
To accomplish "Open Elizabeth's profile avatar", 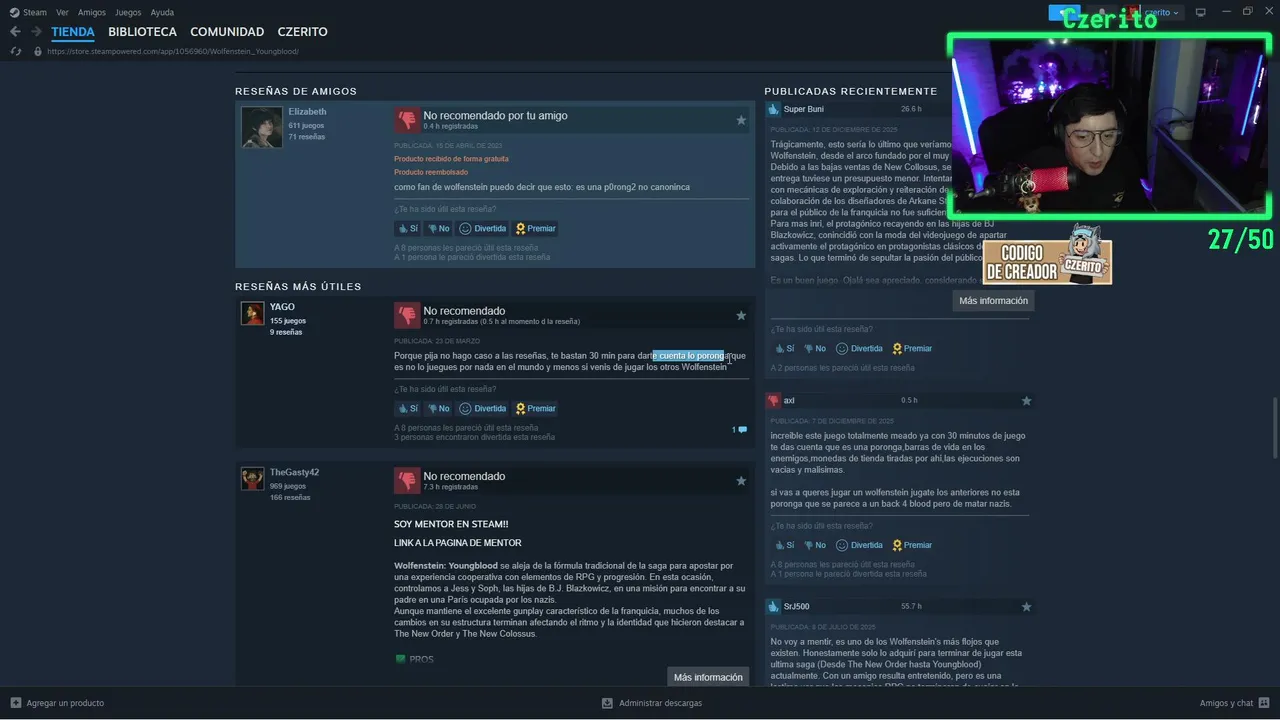I will click(x=262, y=127).
